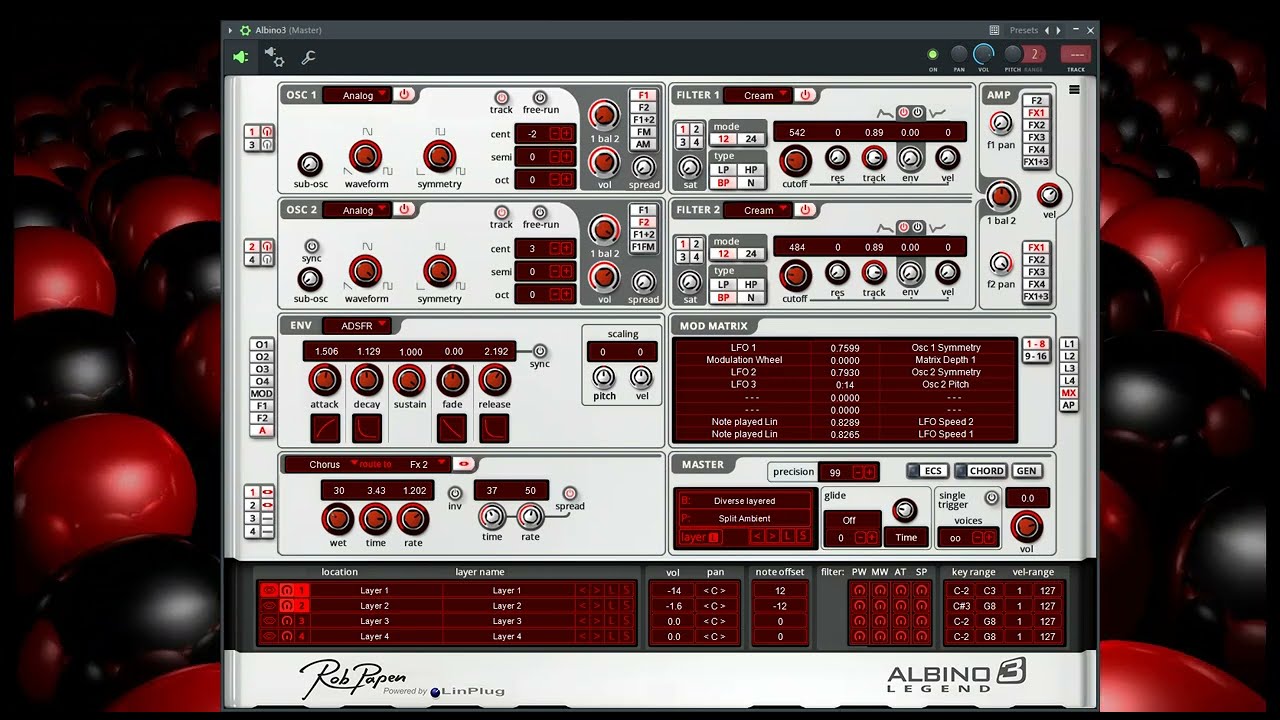Decrease OSC 2 semi with minus

point(555,272)
